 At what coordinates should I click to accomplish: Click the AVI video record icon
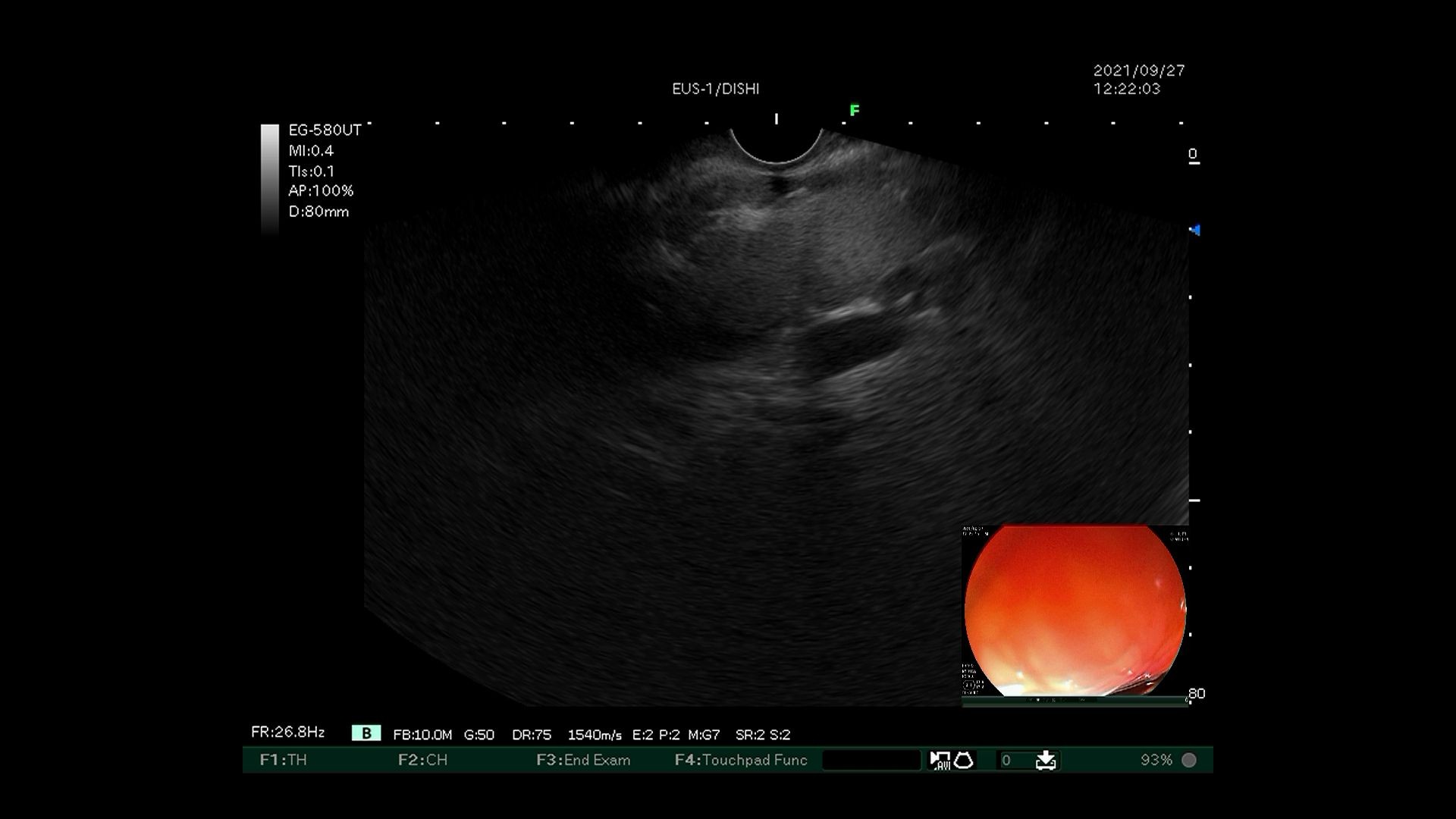pyautogui.click(x=940, y=760)
